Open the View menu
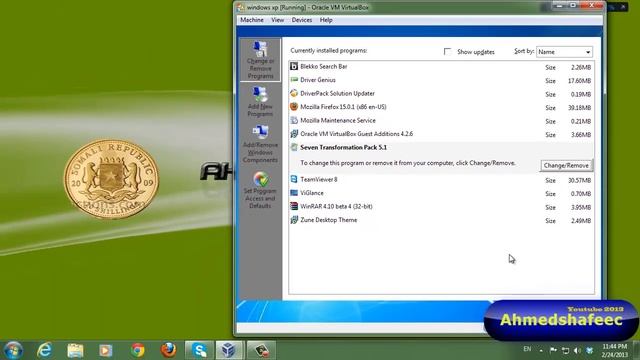640x360 pixels. 278,20
